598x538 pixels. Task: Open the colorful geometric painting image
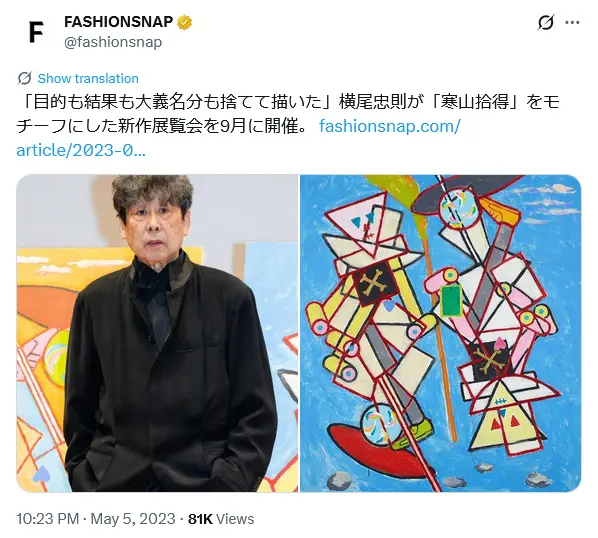(440, 333)
